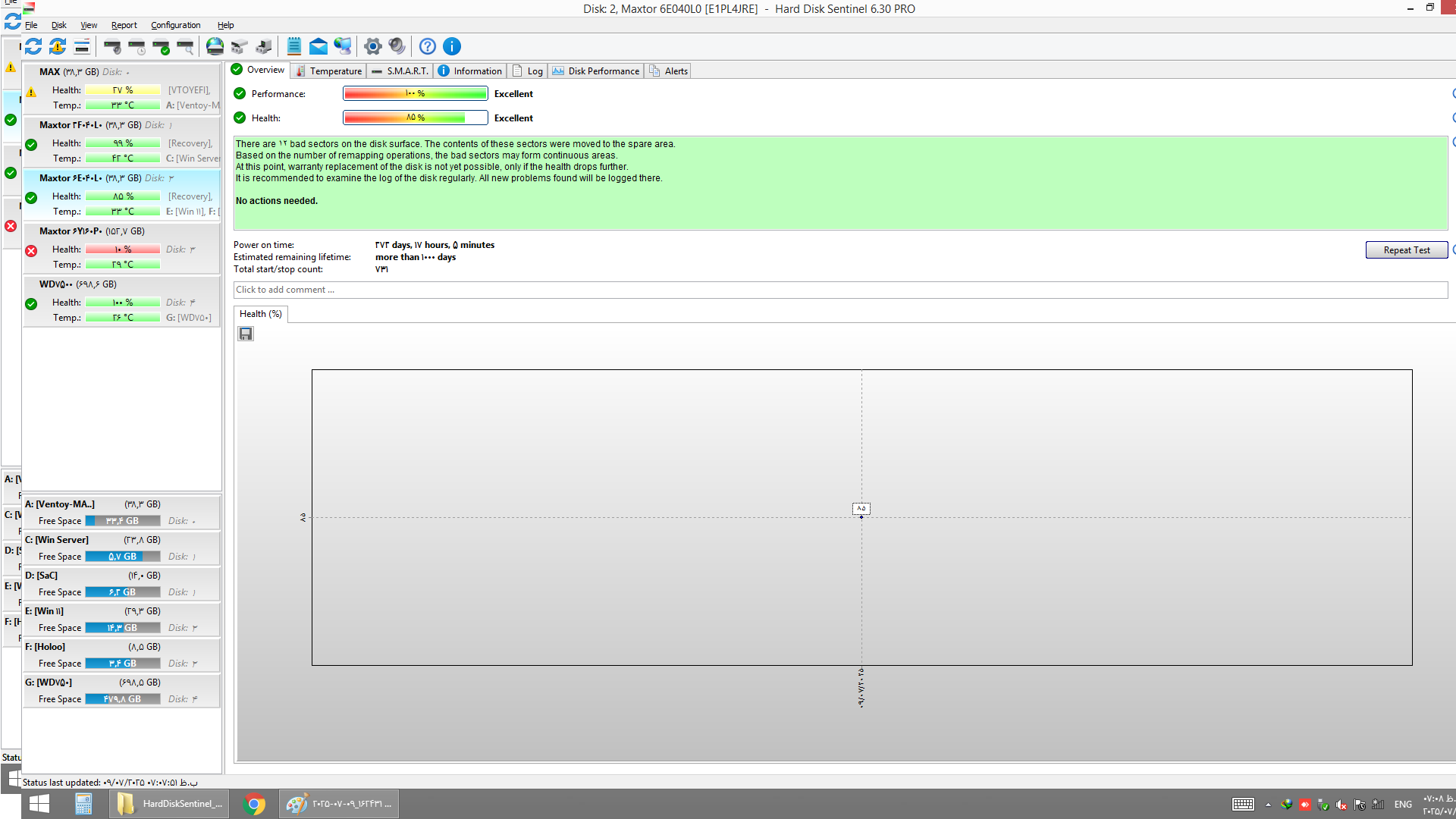
Task: Click the Windows Start button
Action: (x=39, y=804)
